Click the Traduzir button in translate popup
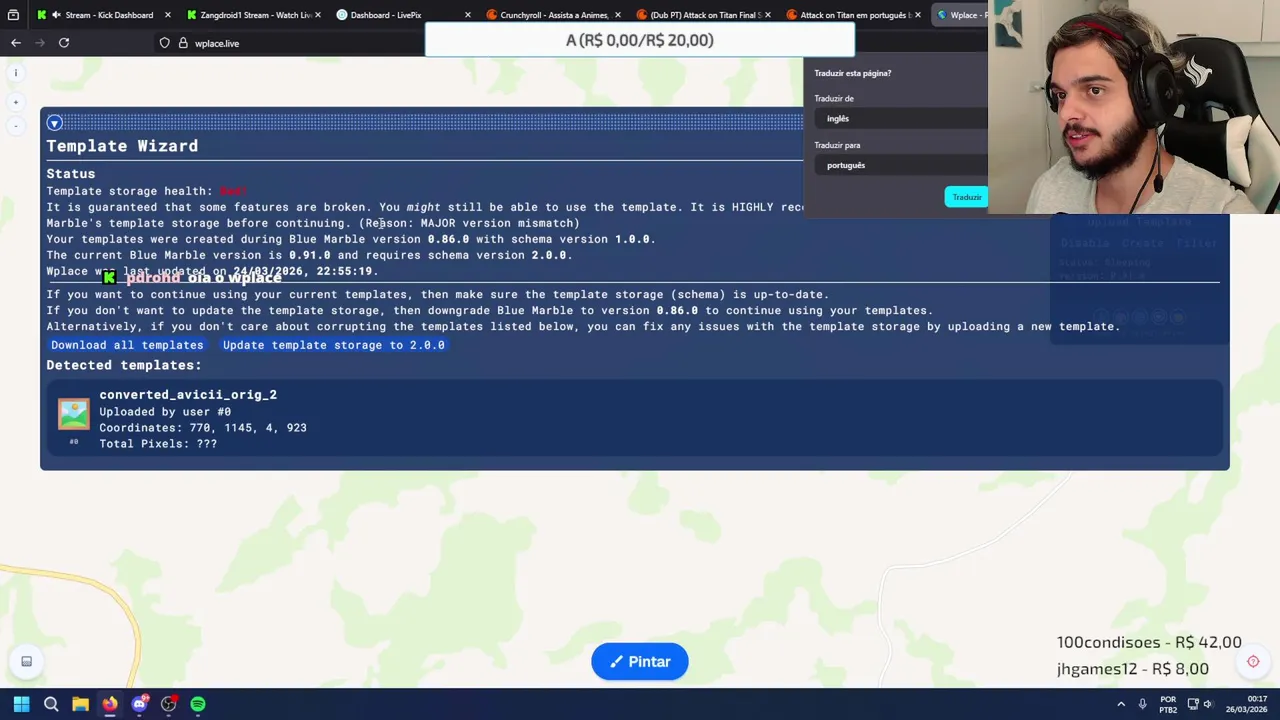The height and width of the screenshot is (720, 1280). (x=966, y=197)
